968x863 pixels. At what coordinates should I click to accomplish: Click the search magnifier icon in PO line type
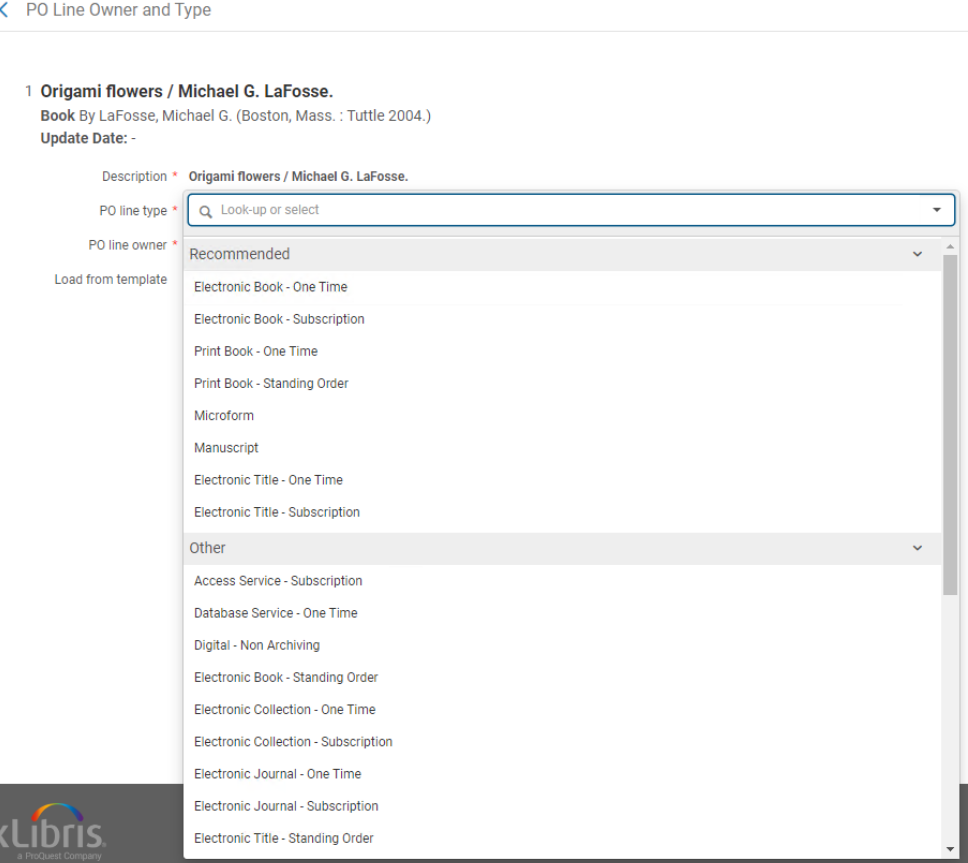[206, 211]
